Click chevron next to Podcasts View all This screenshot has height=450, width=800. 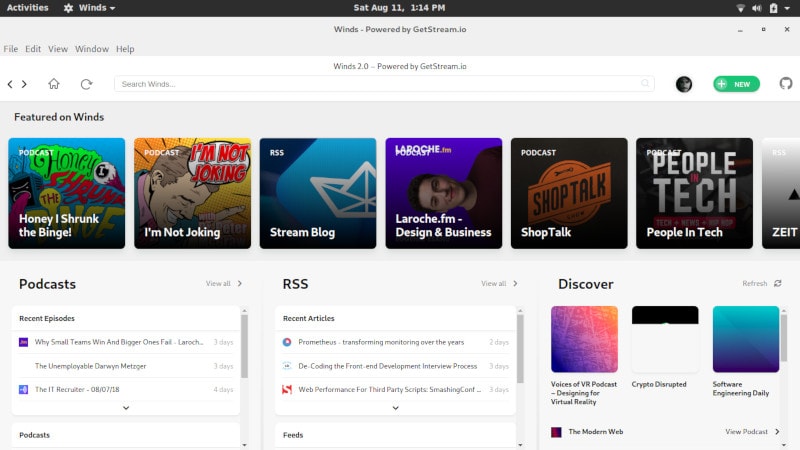(240, 283)
